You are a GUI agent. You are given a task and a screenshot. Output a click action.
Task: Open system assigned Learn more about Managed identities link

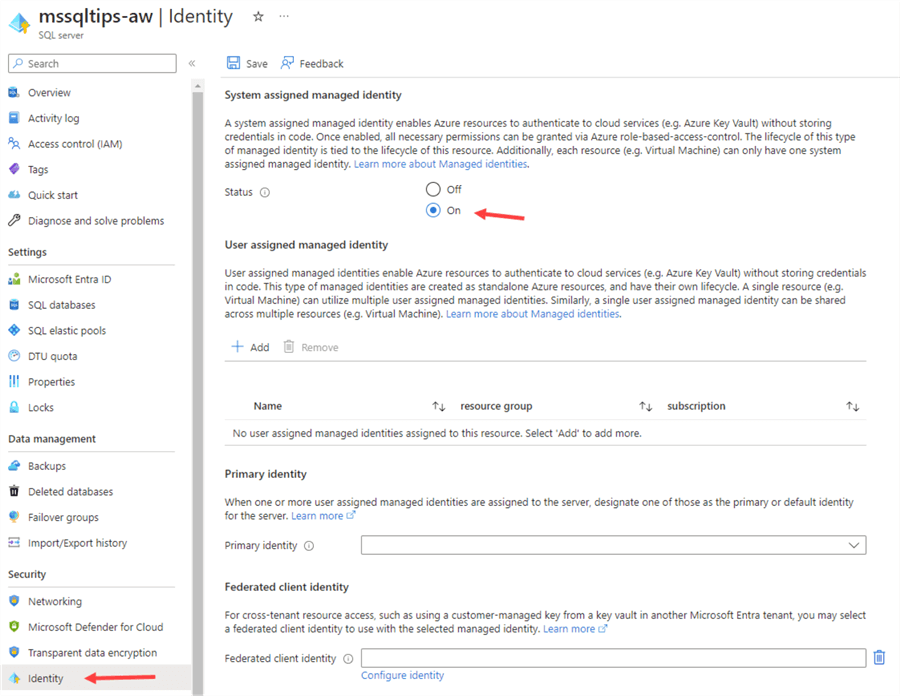click(x=440, y=164)
